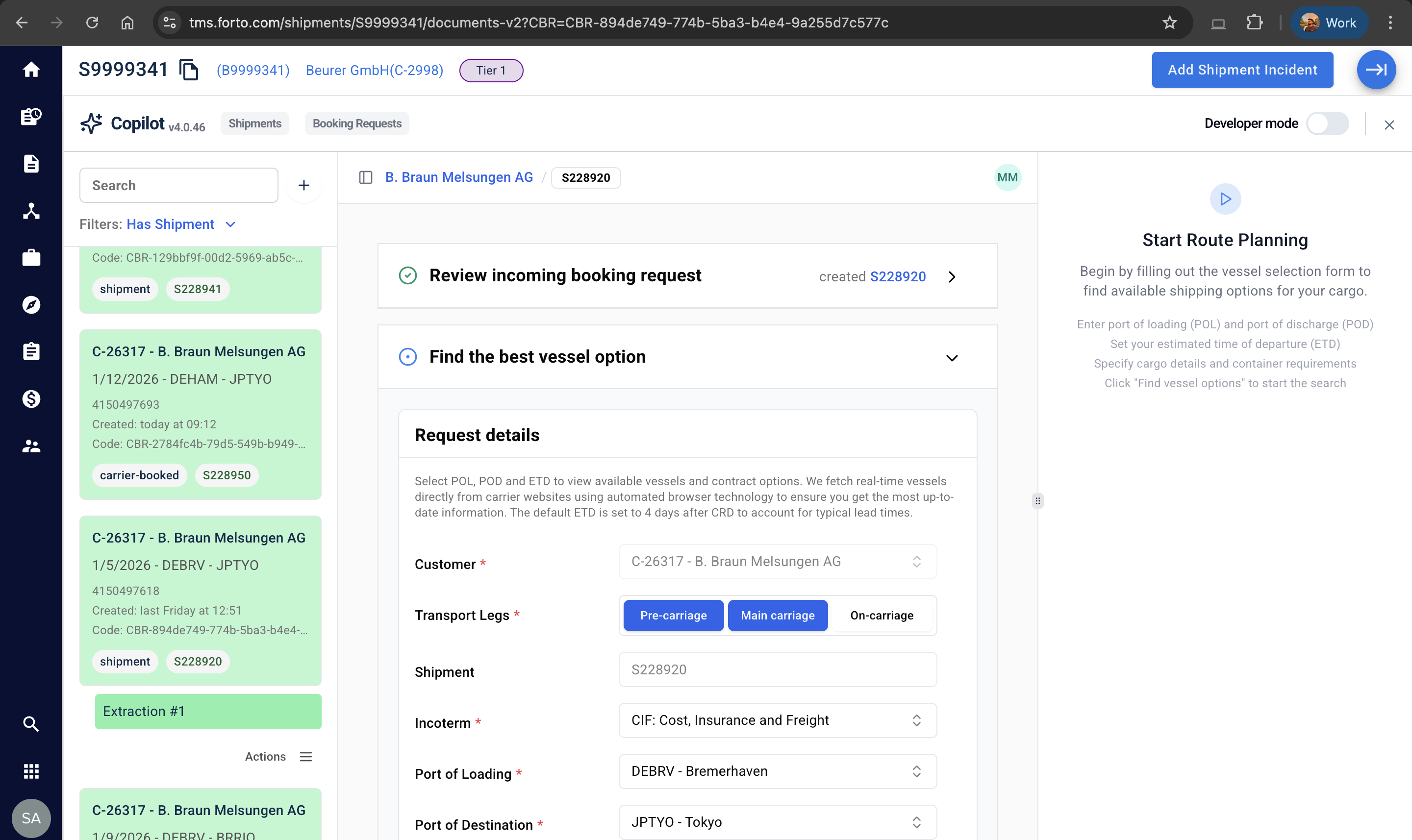Screen dimensions: 1412x840
Task: Click the team members icon in the sidebar
Action: tap(31, 445)
